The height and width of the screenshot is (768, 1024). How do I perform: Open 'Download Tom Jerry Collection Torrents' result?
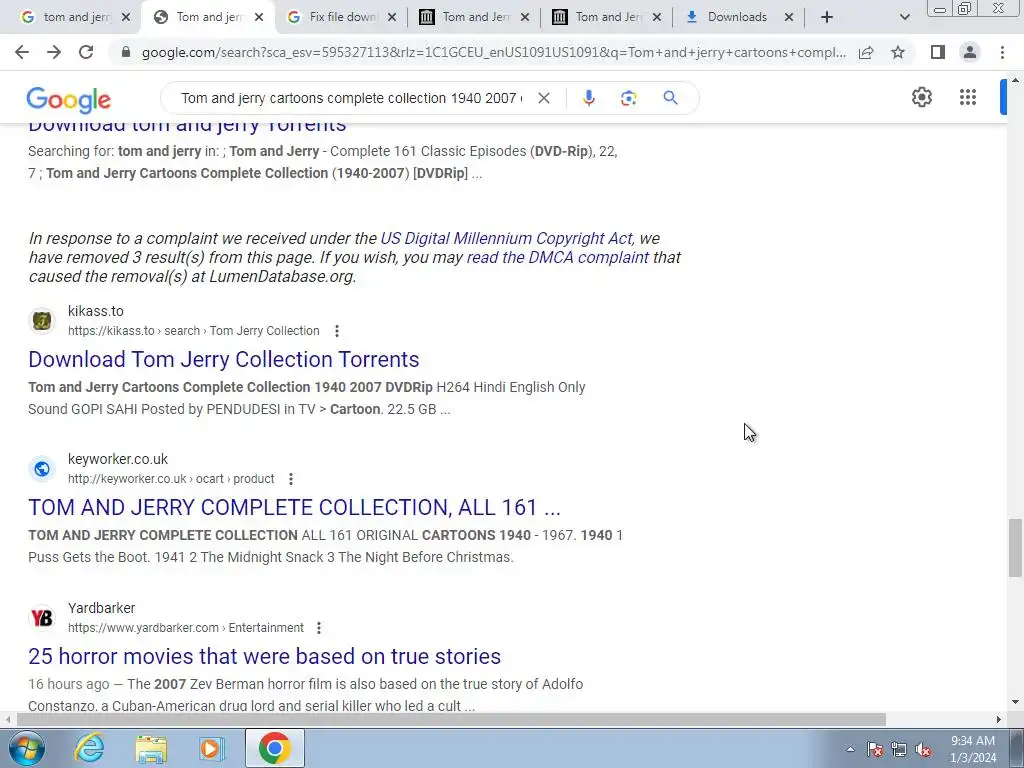(x=223, y=359)
